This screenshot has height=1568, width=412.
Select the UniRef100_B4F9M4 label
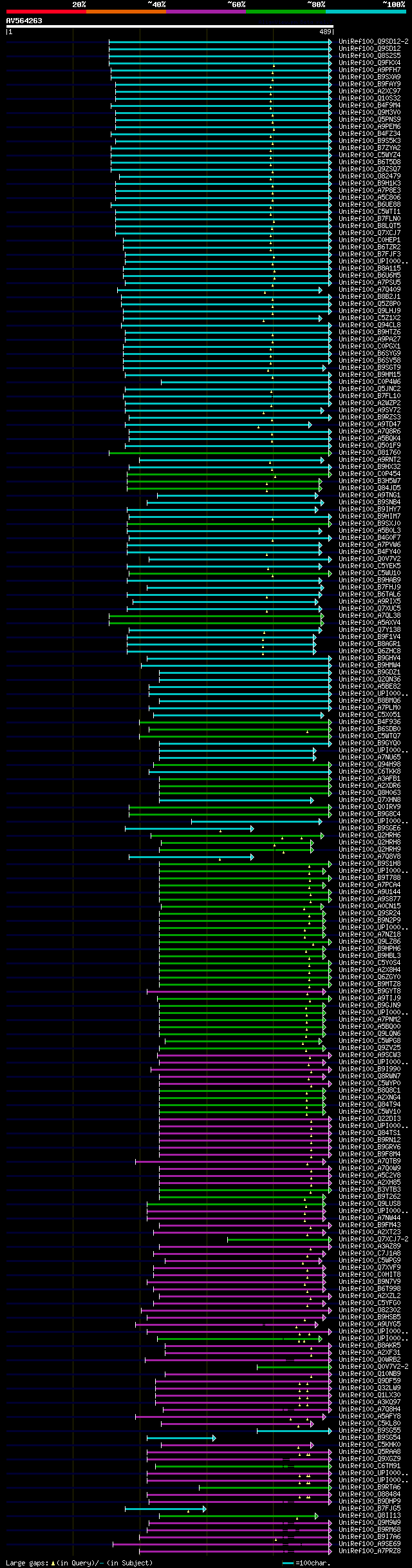370,105
